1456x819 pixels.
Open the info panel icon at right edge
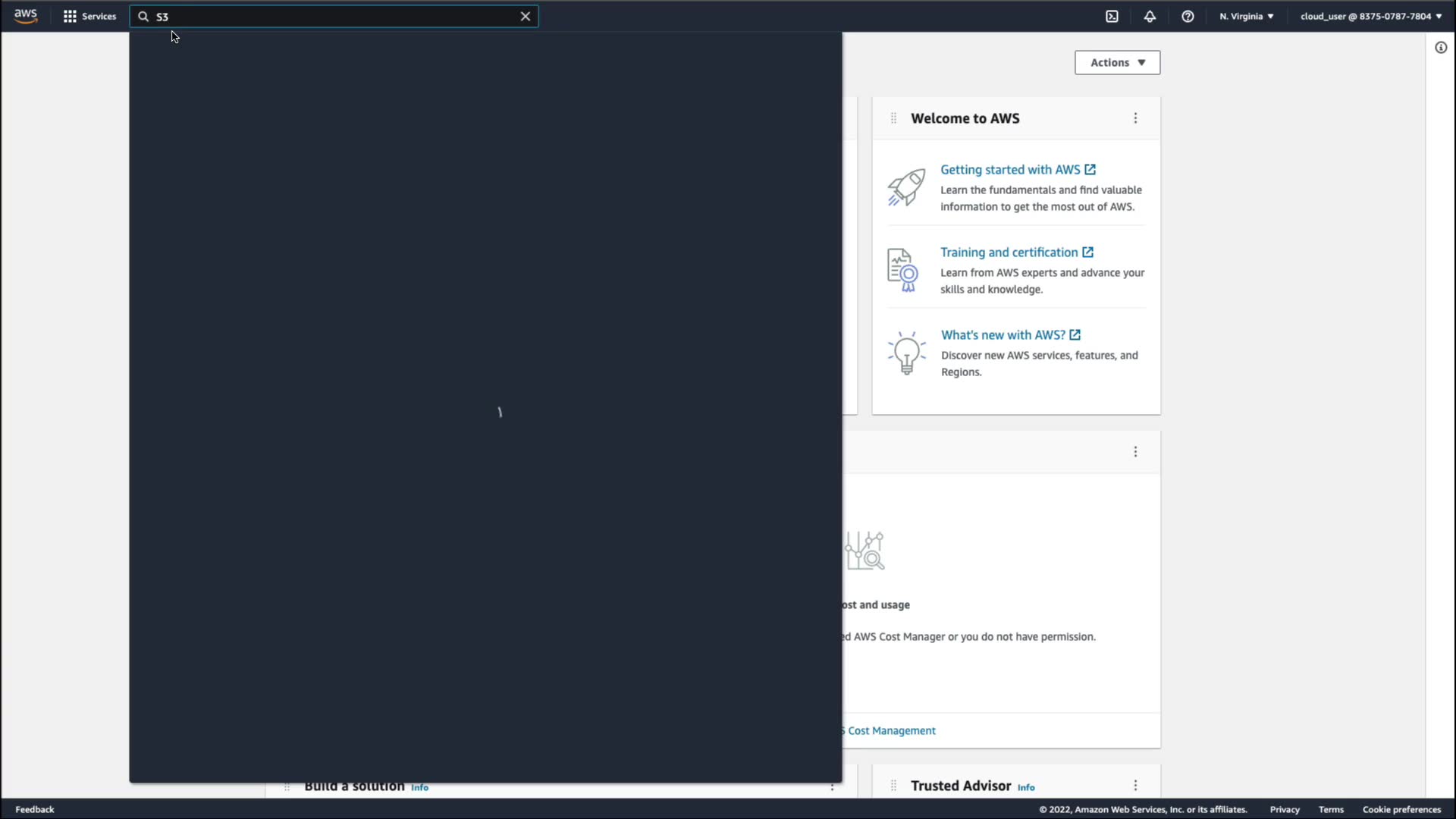pyautogui.click(x=1441, y=48)
